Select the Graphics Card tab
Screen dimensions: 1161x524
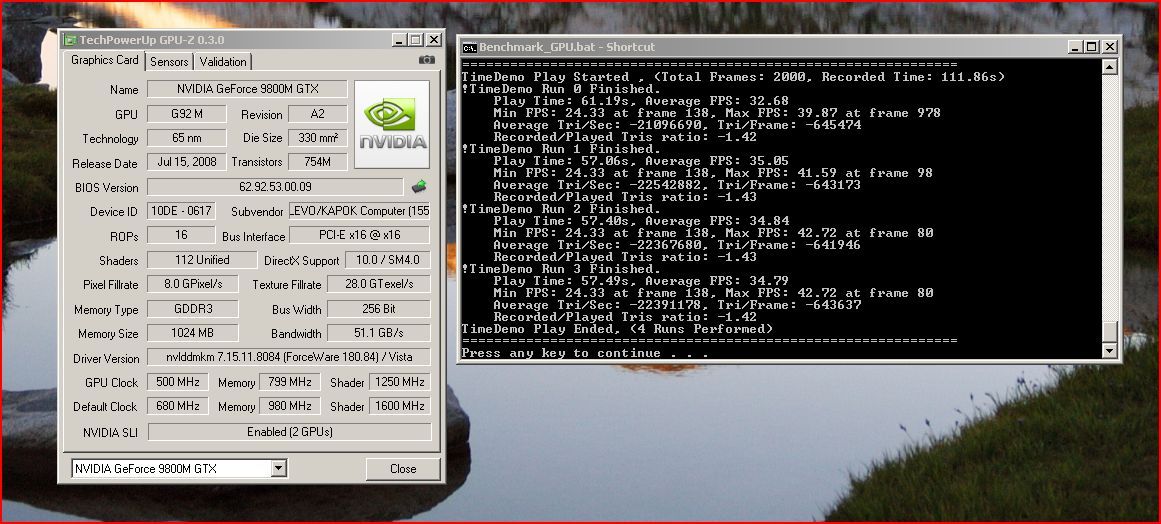point(104,60)
